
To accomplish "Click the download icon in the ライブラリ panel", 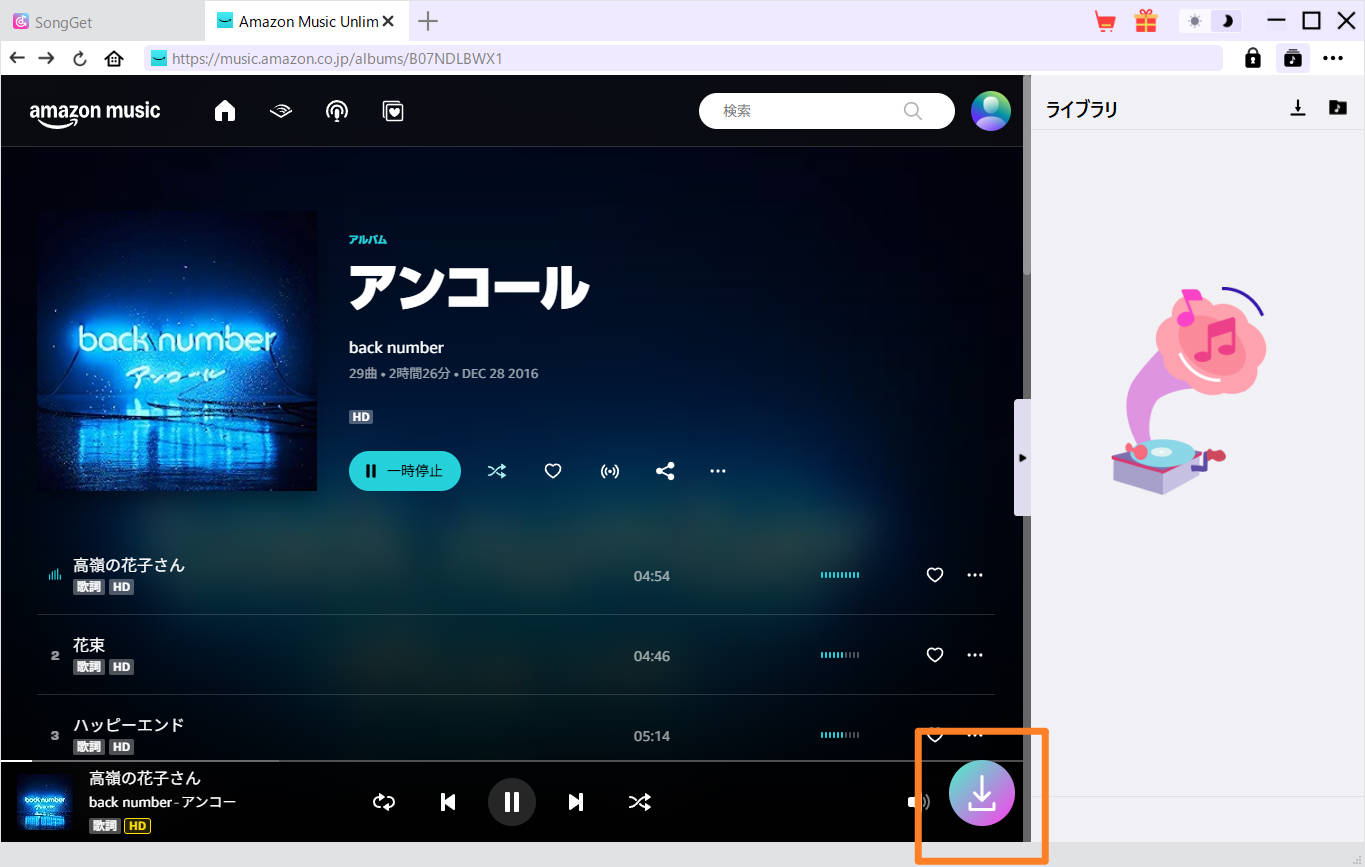I will [1298, 109].
